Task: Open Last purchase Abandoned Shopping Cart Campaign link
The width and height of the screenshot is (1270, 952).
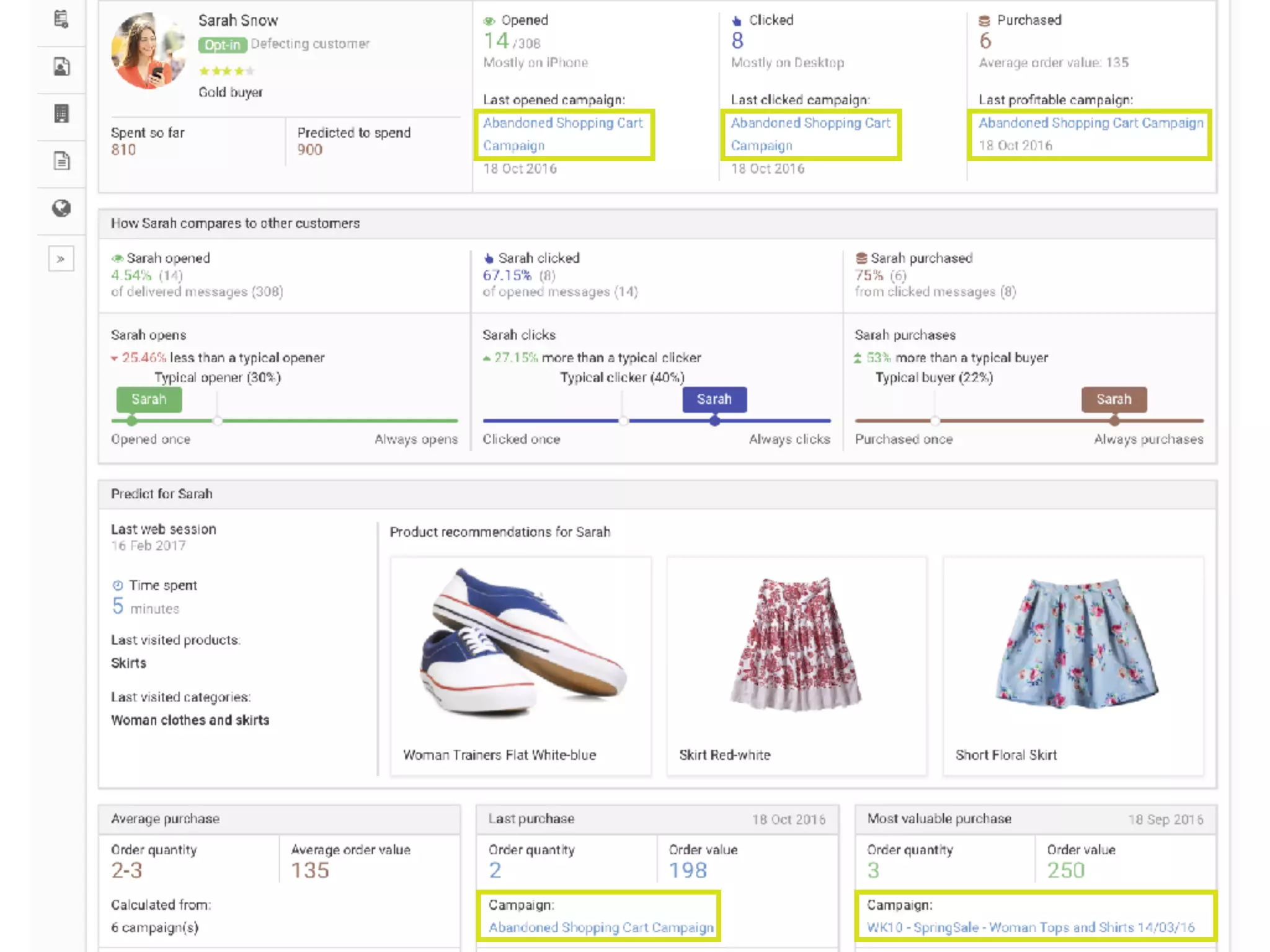Action: [x=601, y=927]
